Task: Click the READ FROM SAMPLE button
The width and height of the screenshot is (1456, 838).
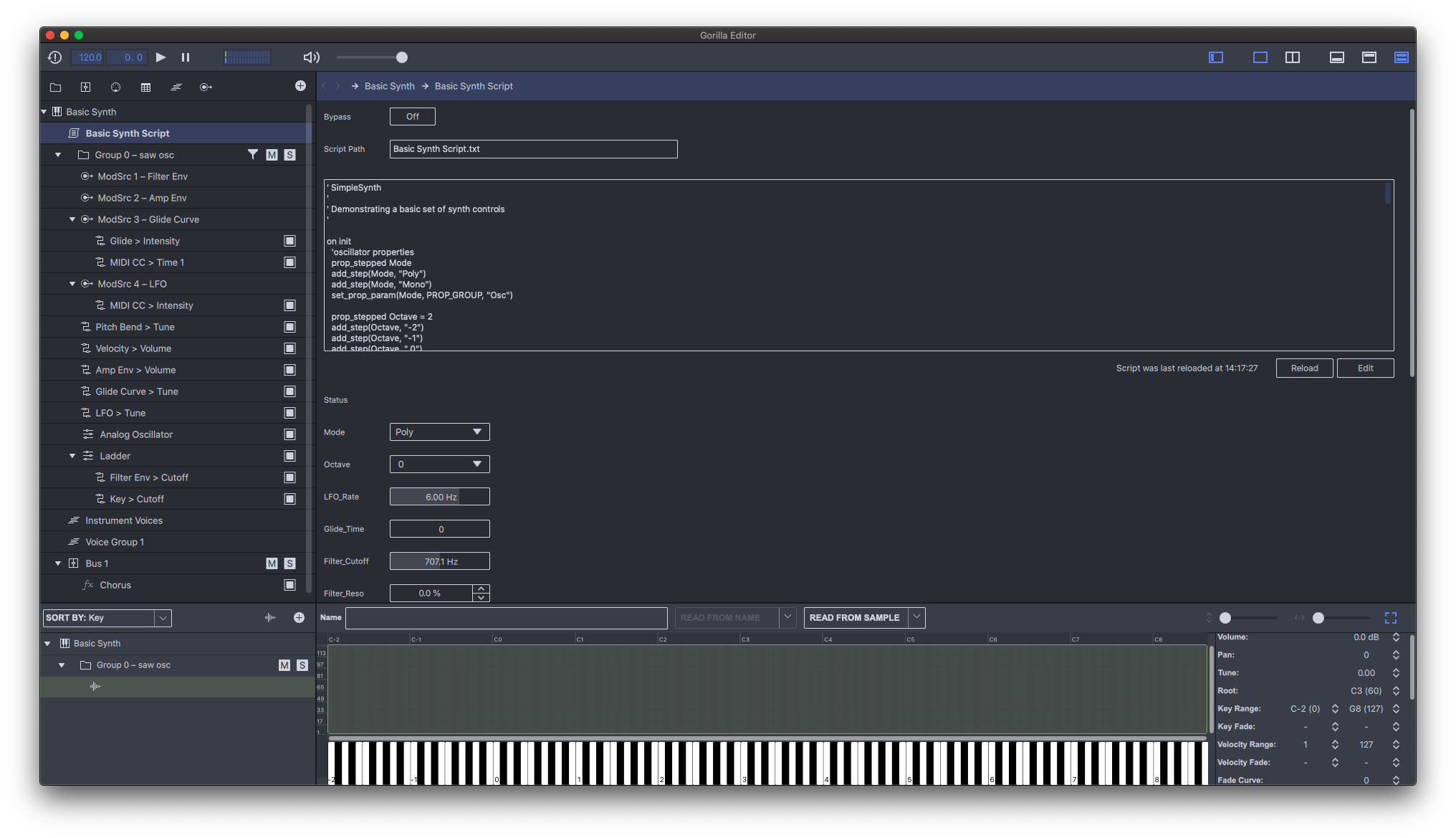Action: [x=856, y=617]
